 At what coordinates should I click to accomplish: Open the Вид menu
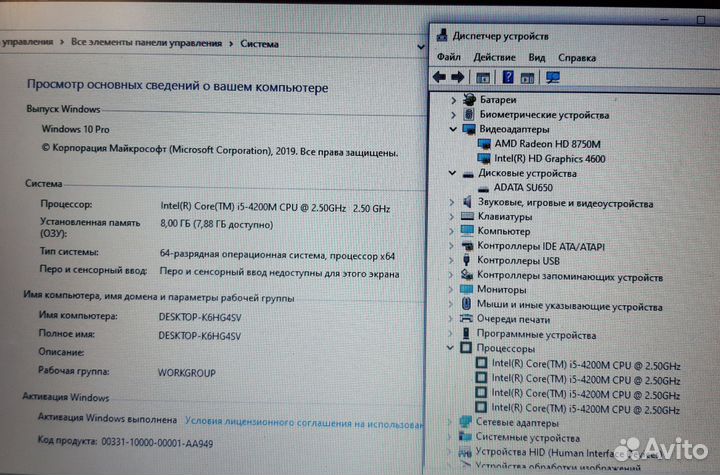[x=536, y=57]
